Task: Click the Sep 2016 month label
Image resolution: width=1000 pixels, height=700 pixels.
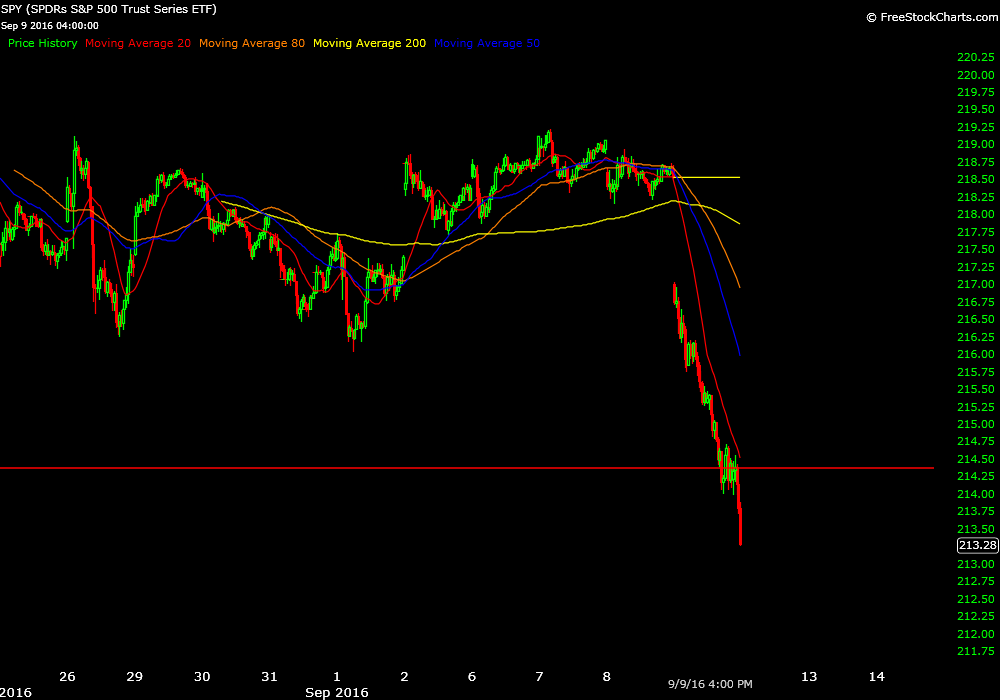Action: pyautogui.click(x=337, y=692)
